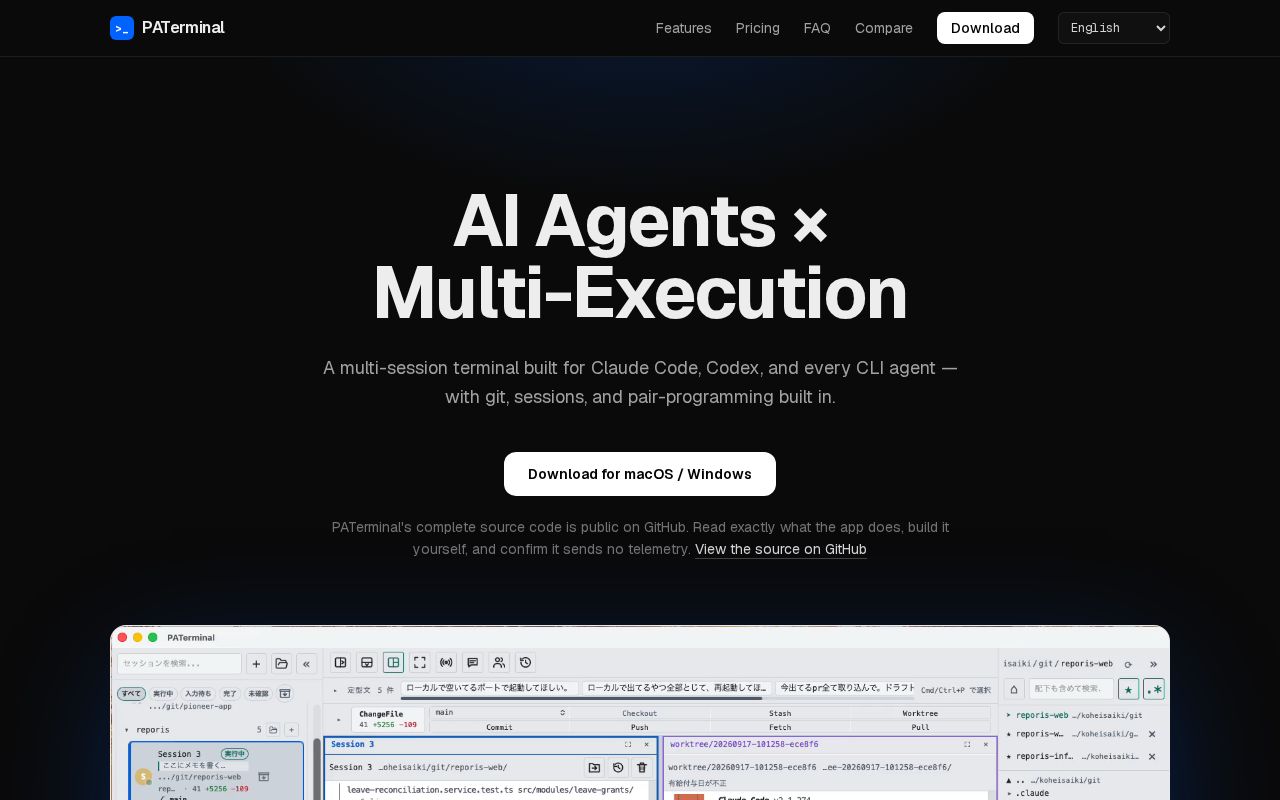Focus the セッションを検索 search field
Screen dimensions: 1280x800
[x=180, y=663]
